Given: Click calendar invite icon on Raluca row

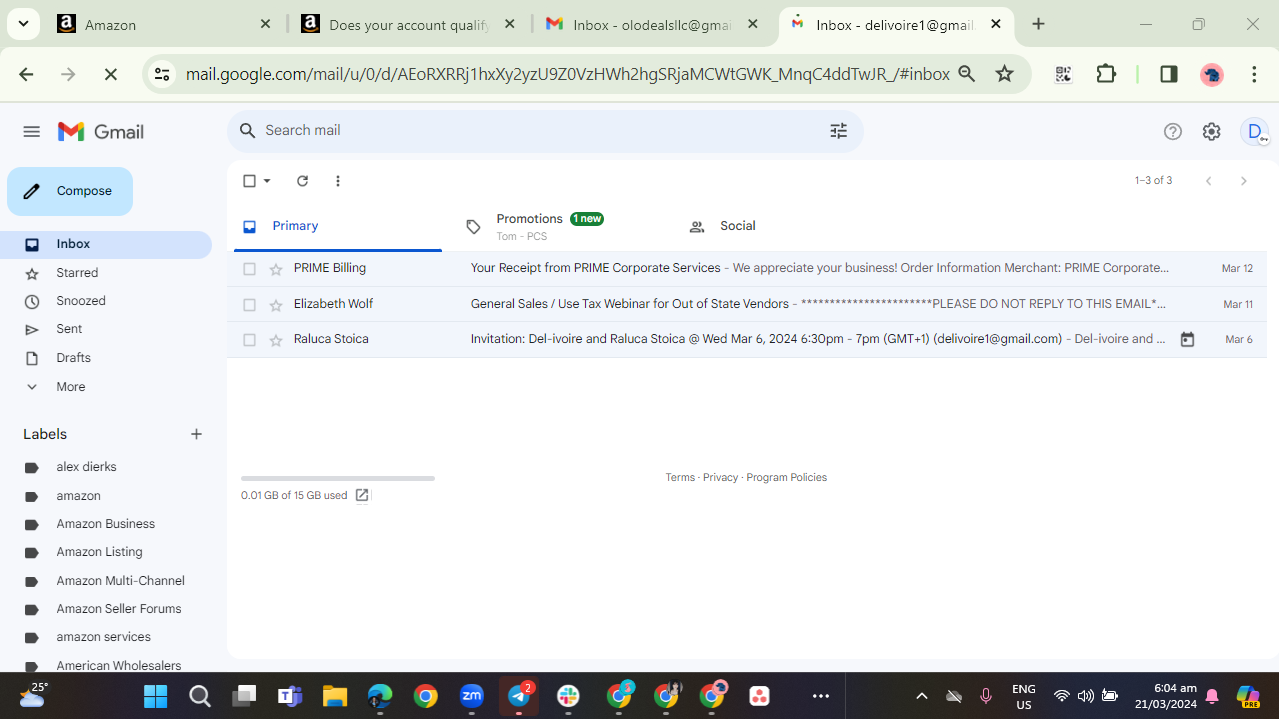Looking at the screenshot, I should [1187, 340].
